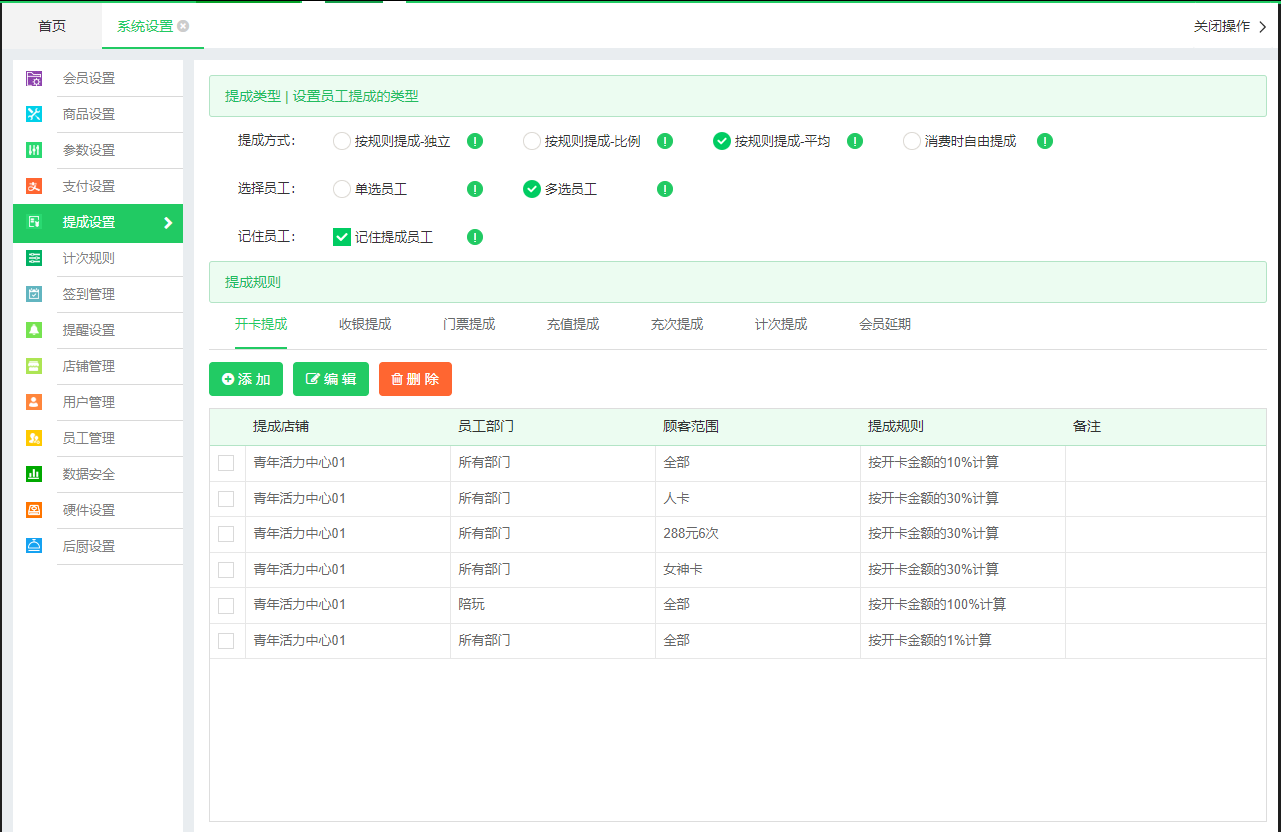Viewport: 1281px width, 832px height.
Task: Select 按规则提成-独立 radio option
Action: (342, 141)
